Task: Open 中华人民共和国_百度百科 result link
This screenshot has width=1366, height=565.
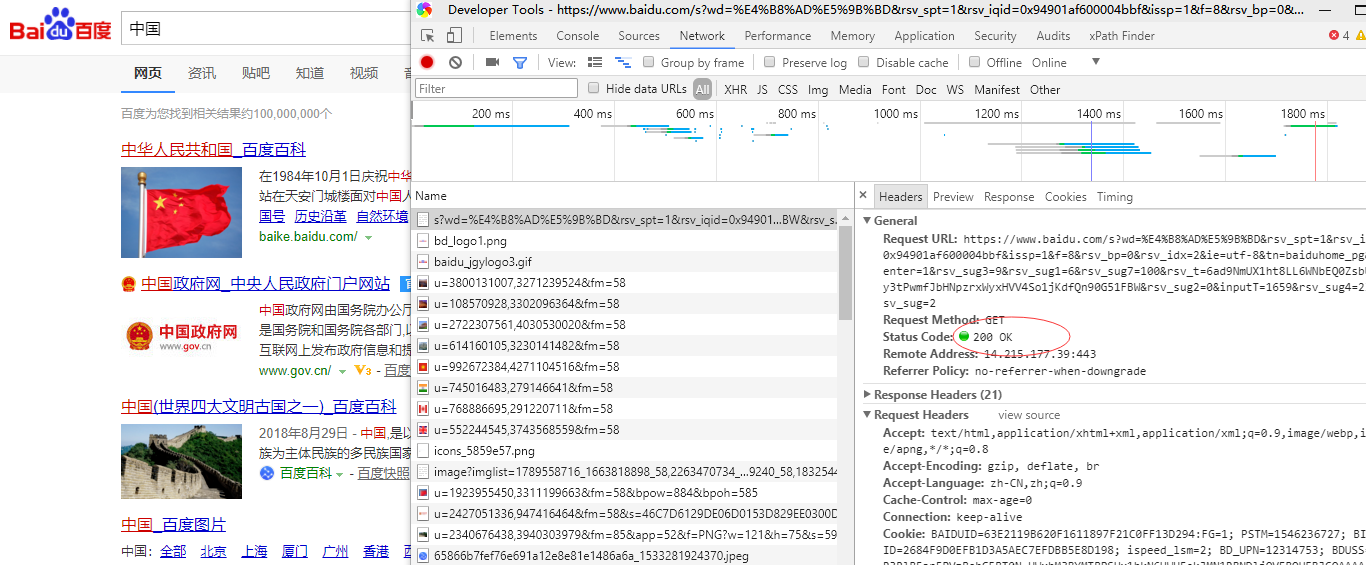Action: (213, 150)
